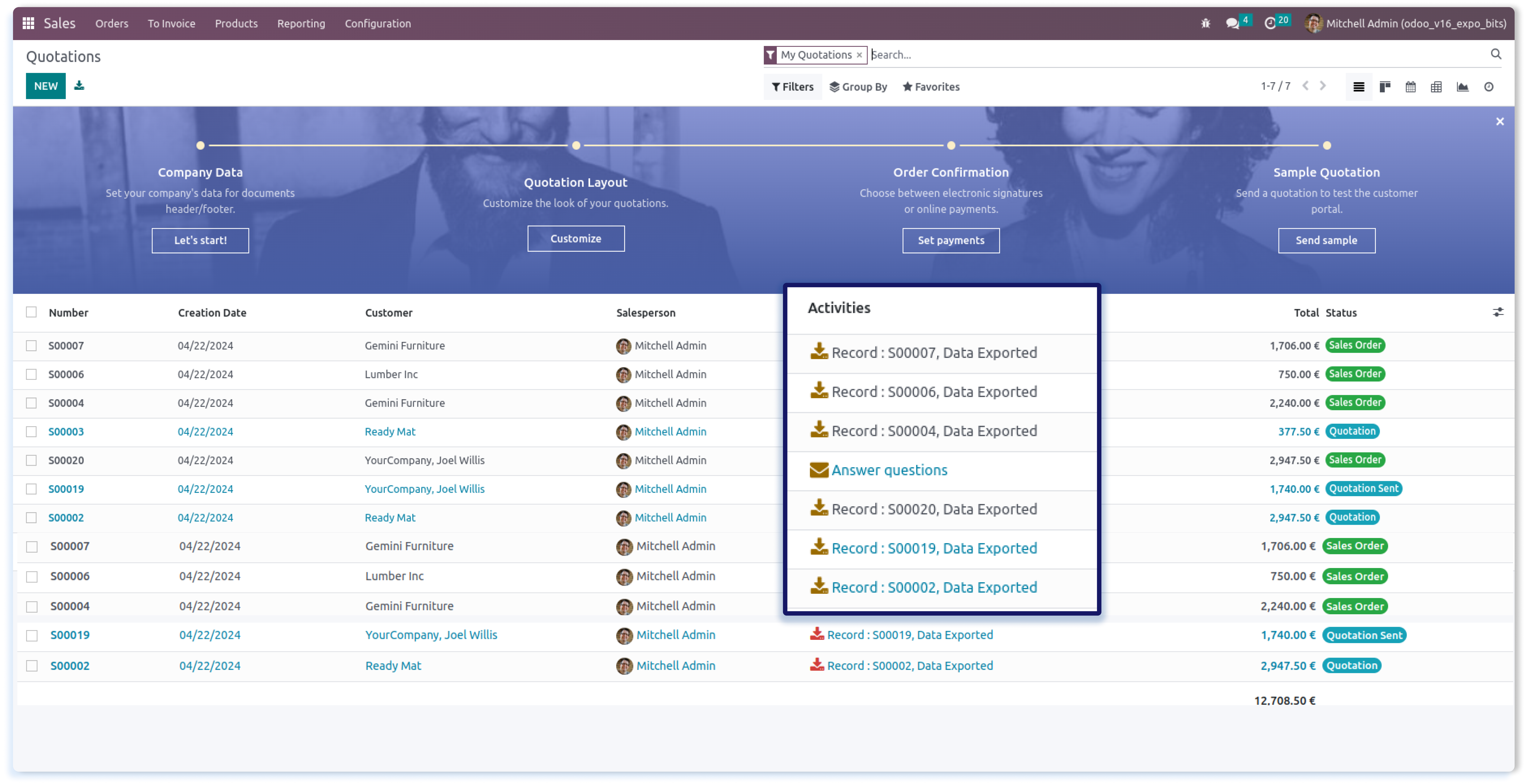This screenshot has height=784, width=1524.
Task: Switch to activity view
Action: pos(1489,87)
